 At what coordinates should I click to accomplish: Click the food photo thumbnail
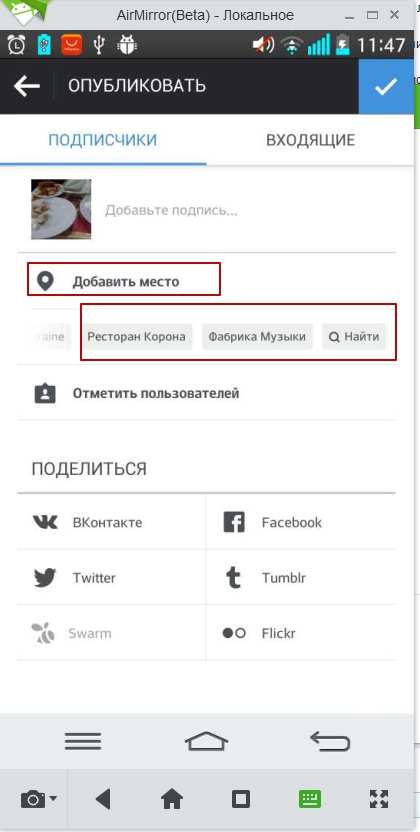coord(61,209)
